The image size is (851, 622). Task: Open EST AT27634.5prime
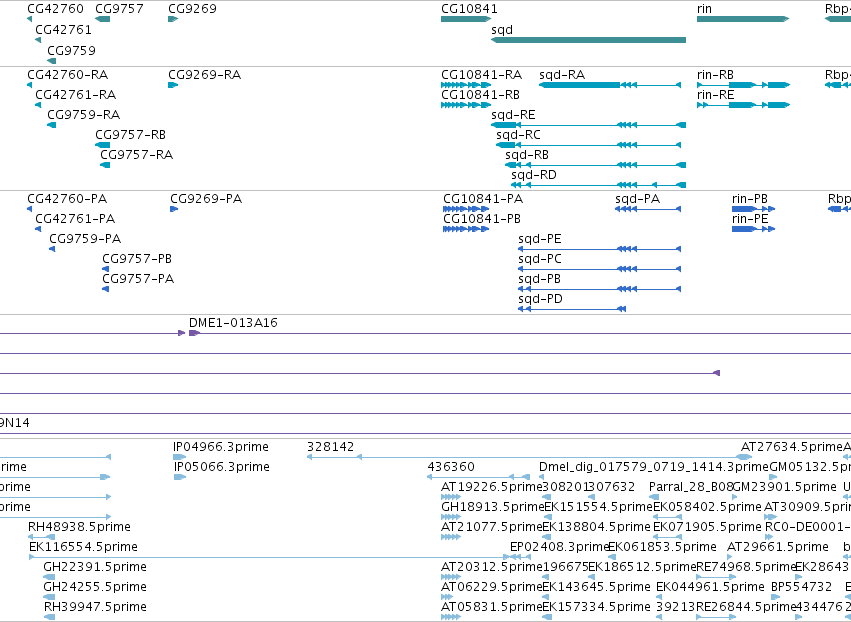[791, 447]
